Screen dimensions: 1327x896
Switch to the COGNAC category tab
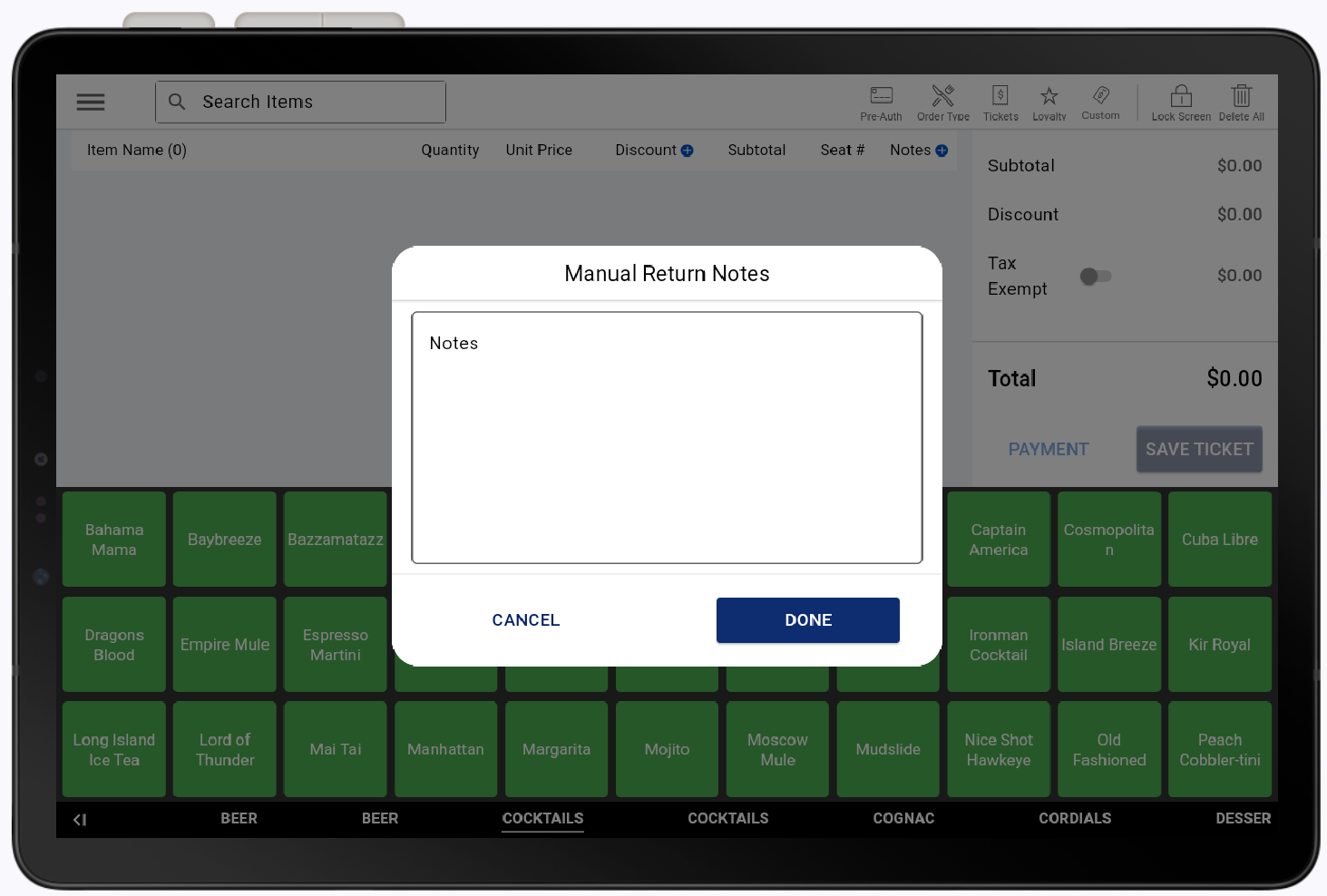(x=903, y=818)
